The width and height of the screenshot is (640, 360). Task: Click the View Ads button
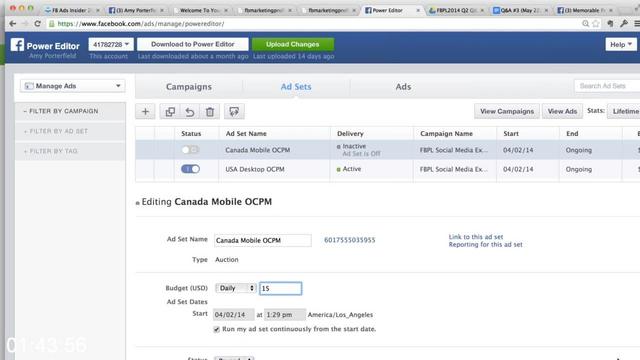[562, 111]
